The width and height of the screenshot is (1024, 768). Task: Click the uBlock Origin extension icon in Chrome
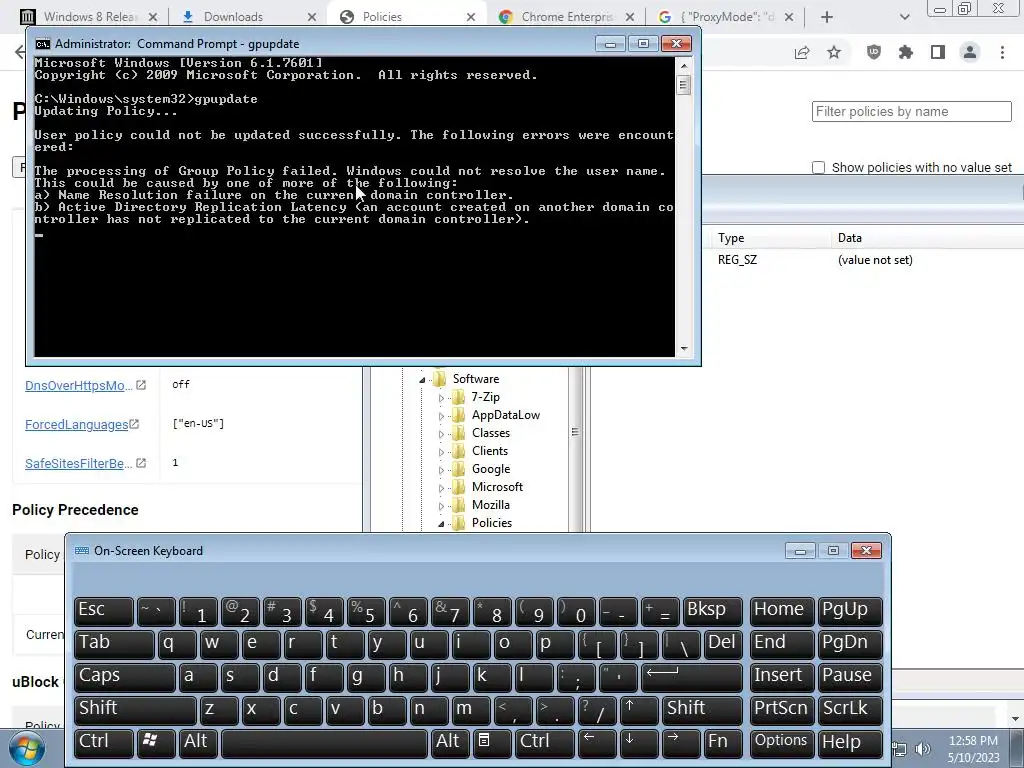(873, 52)
